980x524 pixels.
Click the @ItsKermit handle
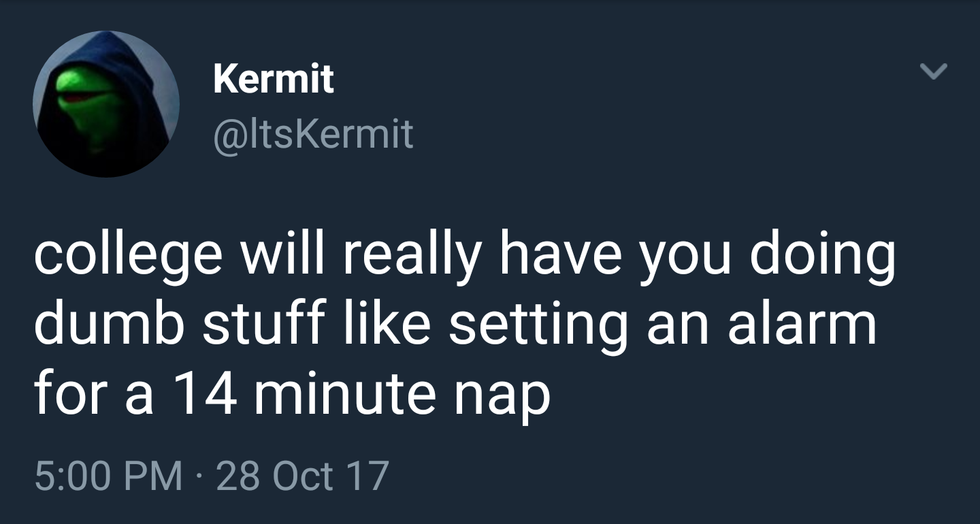tap(312, 134)
